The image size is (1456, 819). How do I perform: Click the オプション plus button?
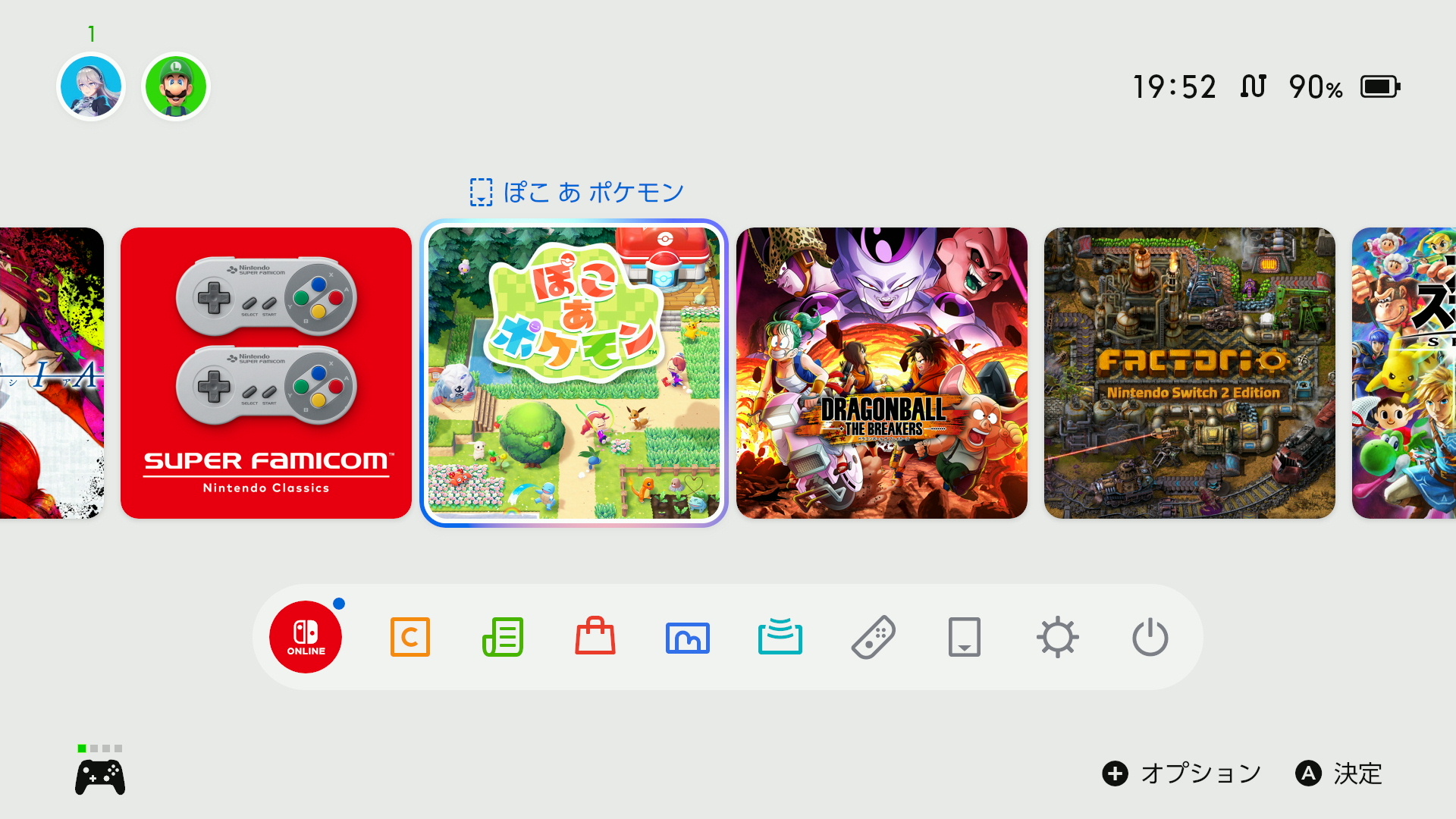point(1181,773)
